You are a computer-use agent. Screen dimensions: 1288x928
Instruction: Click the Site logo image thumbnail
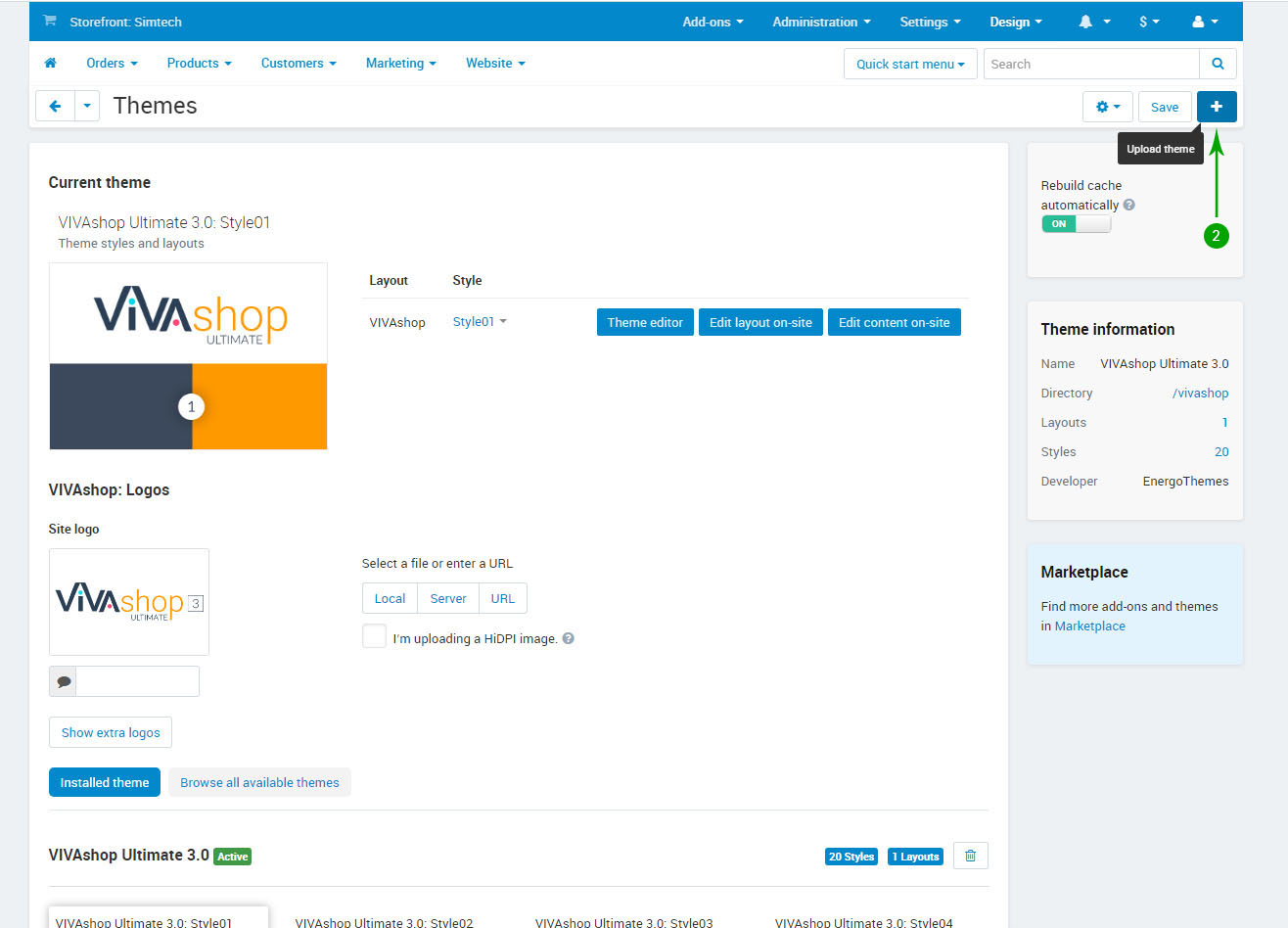coord(129,602)
